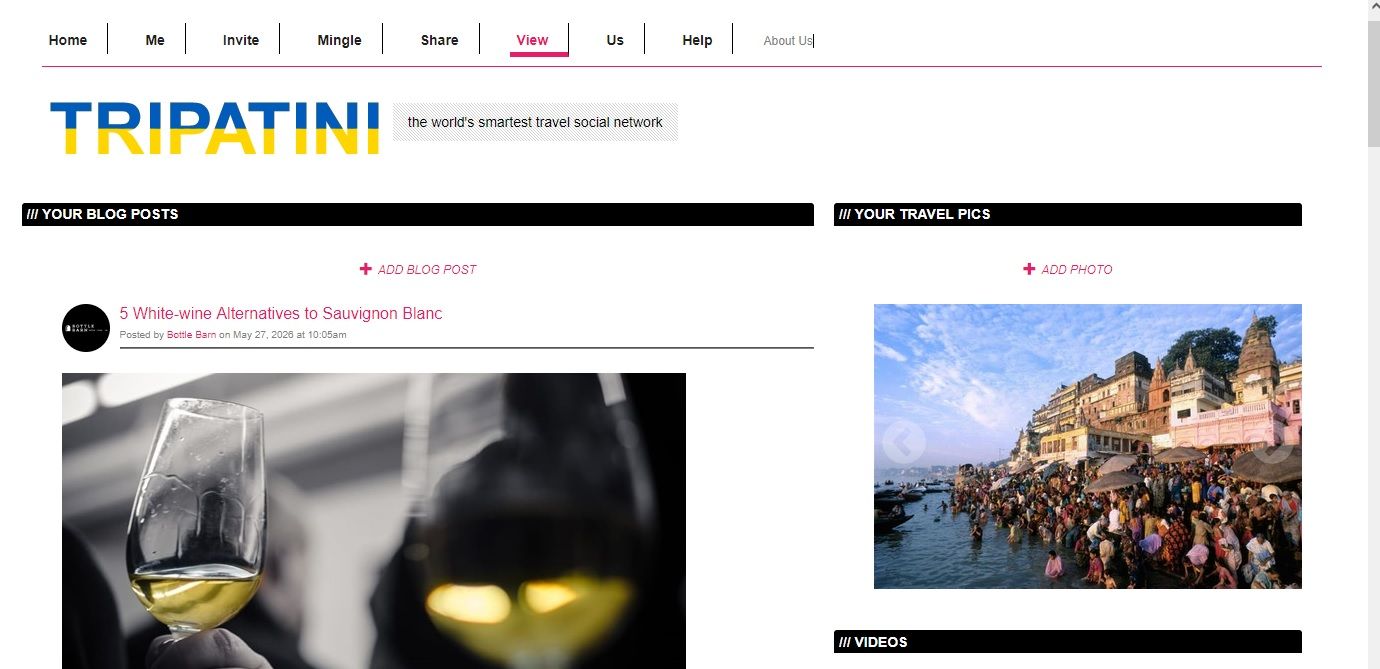The image size is (1380, 669).
Task: Click the About Us link
Action: (x=788, y=41)
